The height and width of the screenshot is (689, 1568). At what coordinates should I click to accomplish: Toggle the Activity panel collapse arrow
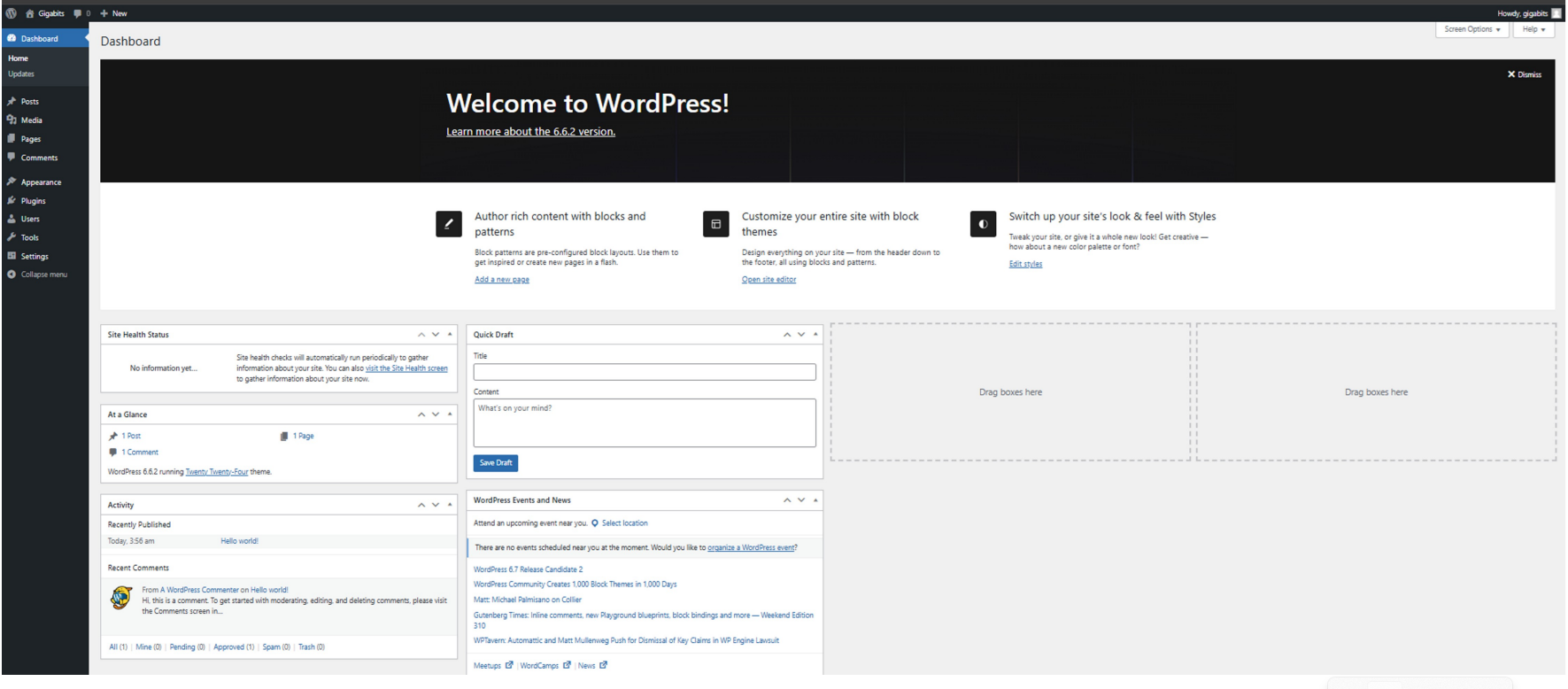click(x=450, y=505)
